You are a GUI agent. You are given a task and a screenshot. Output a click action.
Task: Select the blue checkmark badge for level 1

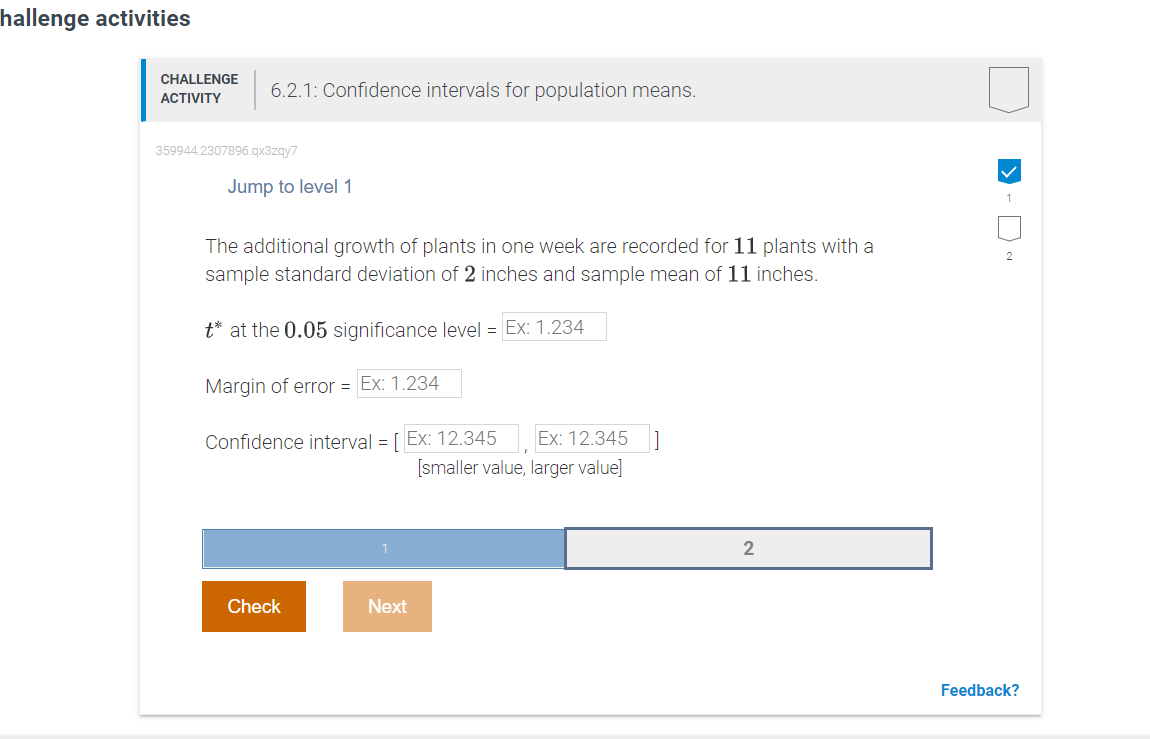[1008, 171]
